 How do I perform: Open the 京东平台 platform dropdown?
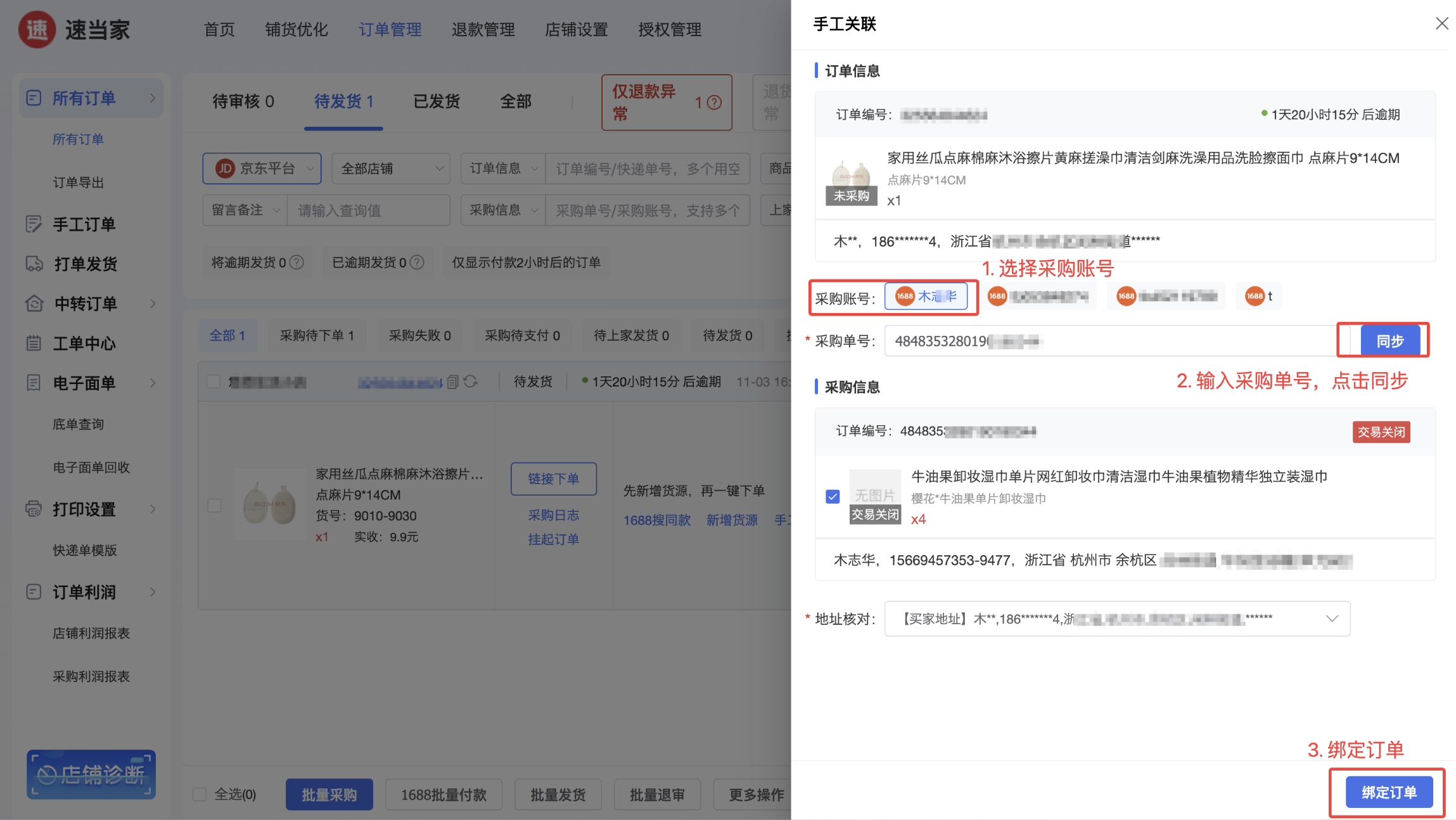point(262,169)
